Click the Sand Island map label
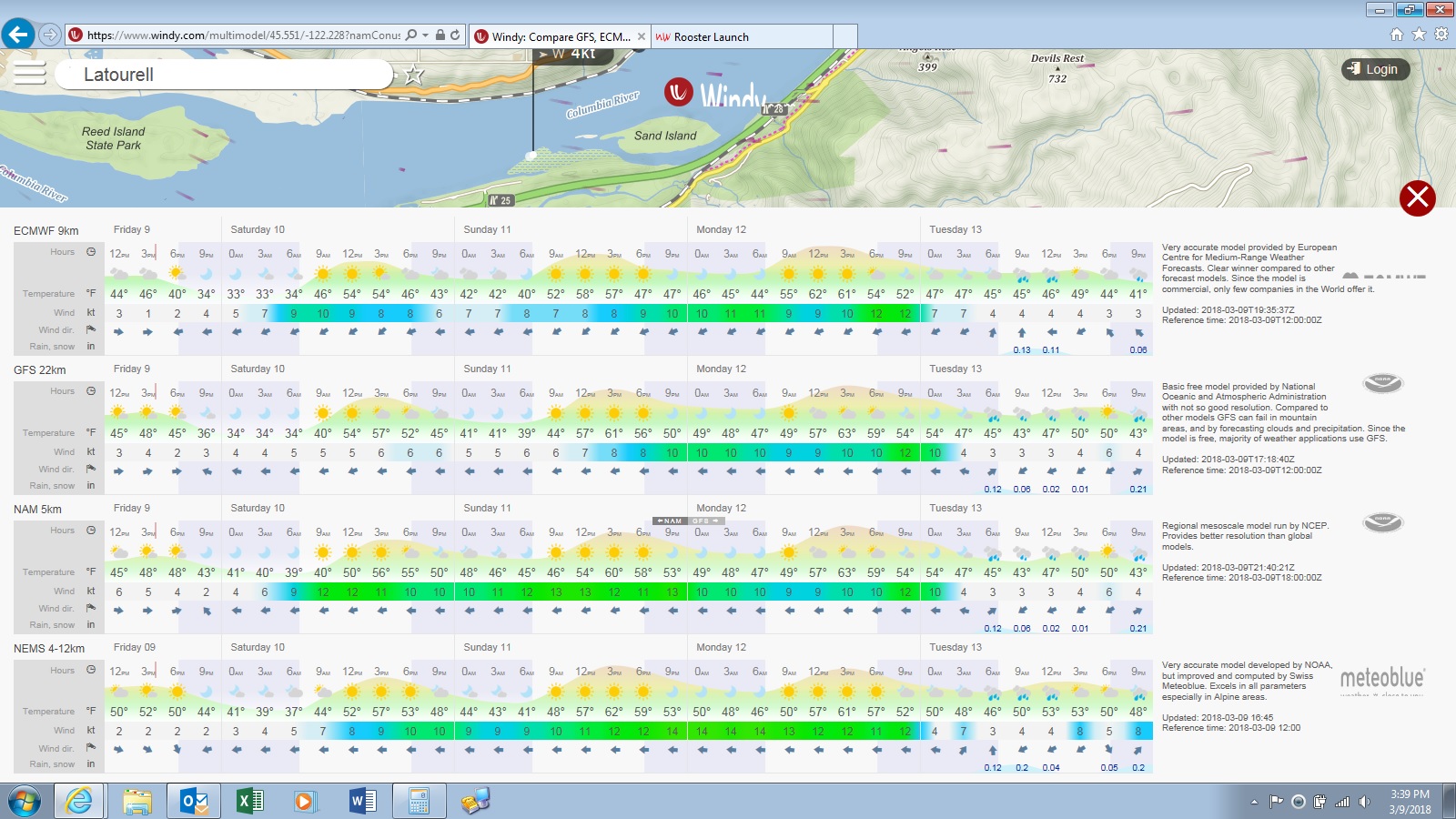The image size is (1456, 819). point(665,136)
